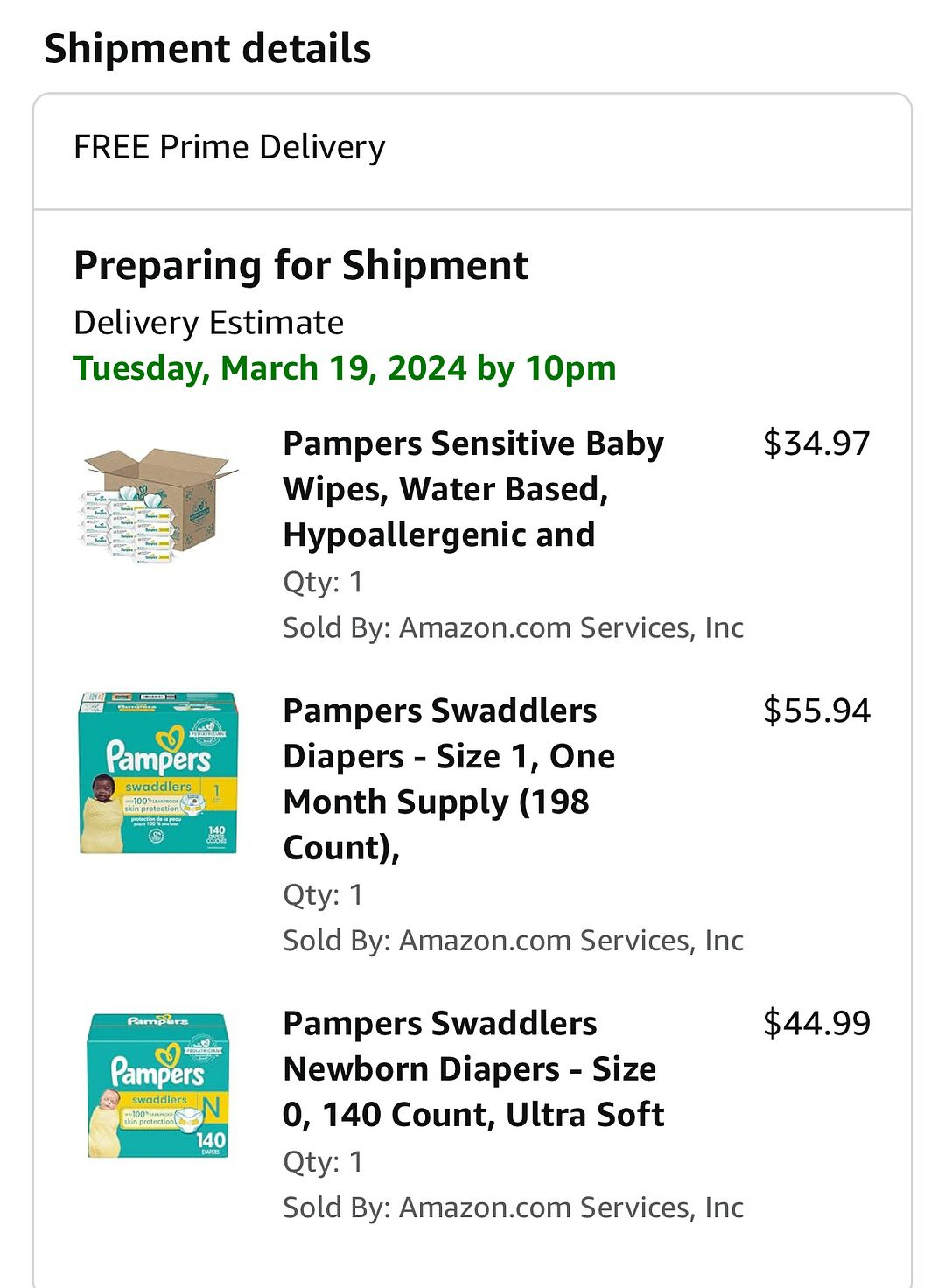This screenshot has height=1288, width=945.
Task: Click the Tuesday, March 19, 2024 delivery date
Action: [345, 368]
